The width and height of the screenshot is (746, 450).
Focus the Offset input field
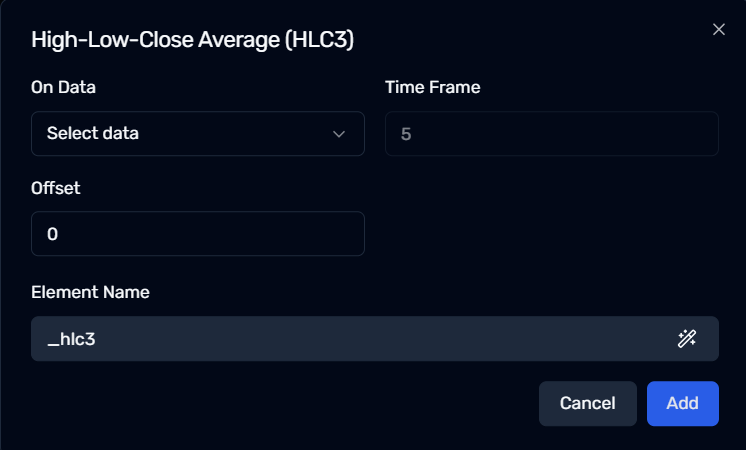coord(198,234)
